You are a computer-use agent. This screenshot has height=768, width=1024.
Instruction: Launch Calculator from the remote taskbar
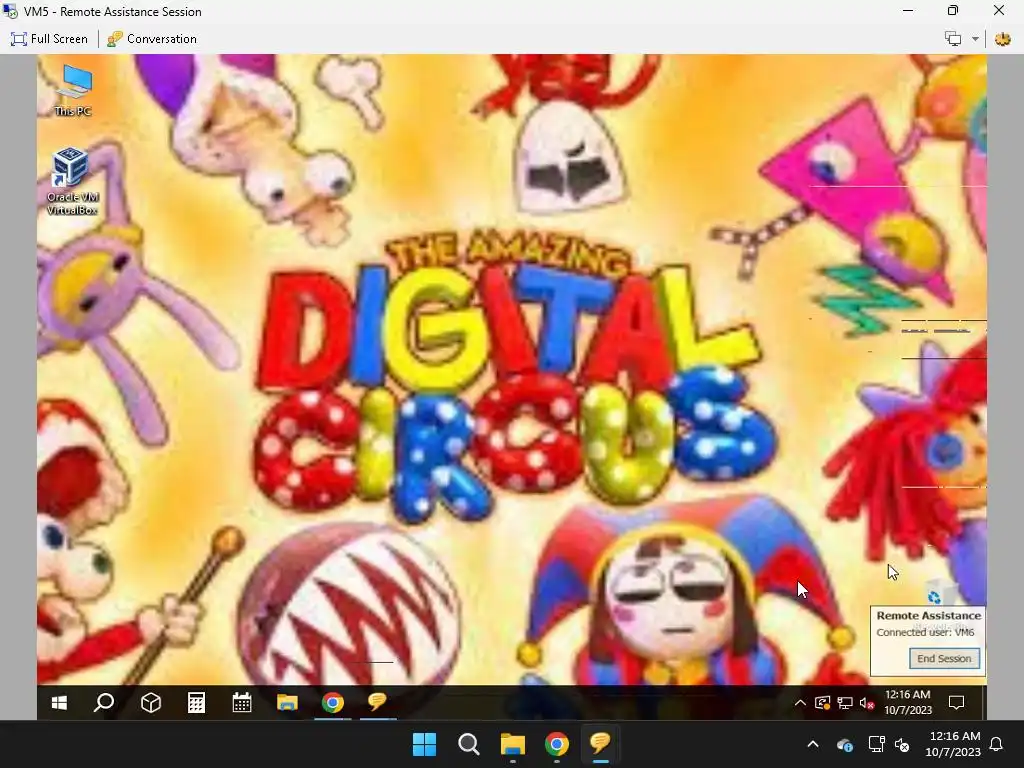(196, 703)
